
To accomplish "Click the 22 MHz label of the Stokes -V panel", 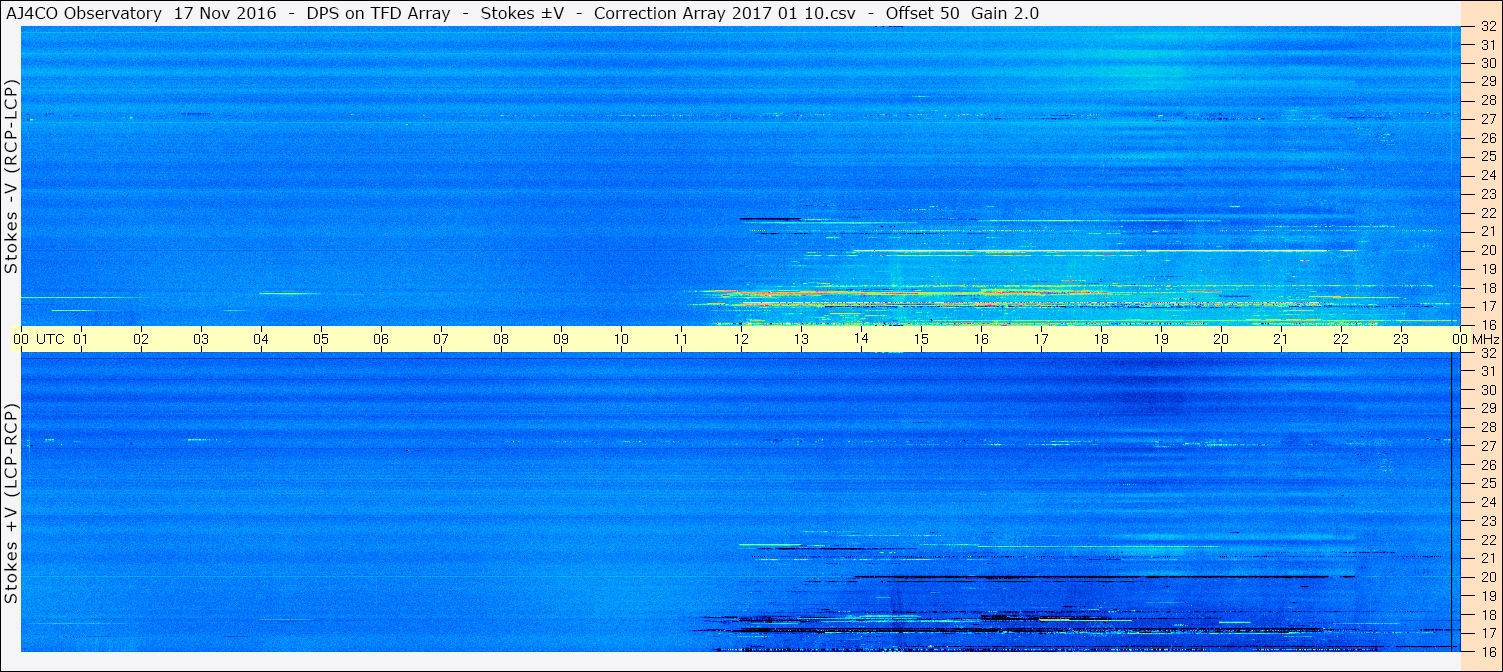I will click(x=1488, y=213).
